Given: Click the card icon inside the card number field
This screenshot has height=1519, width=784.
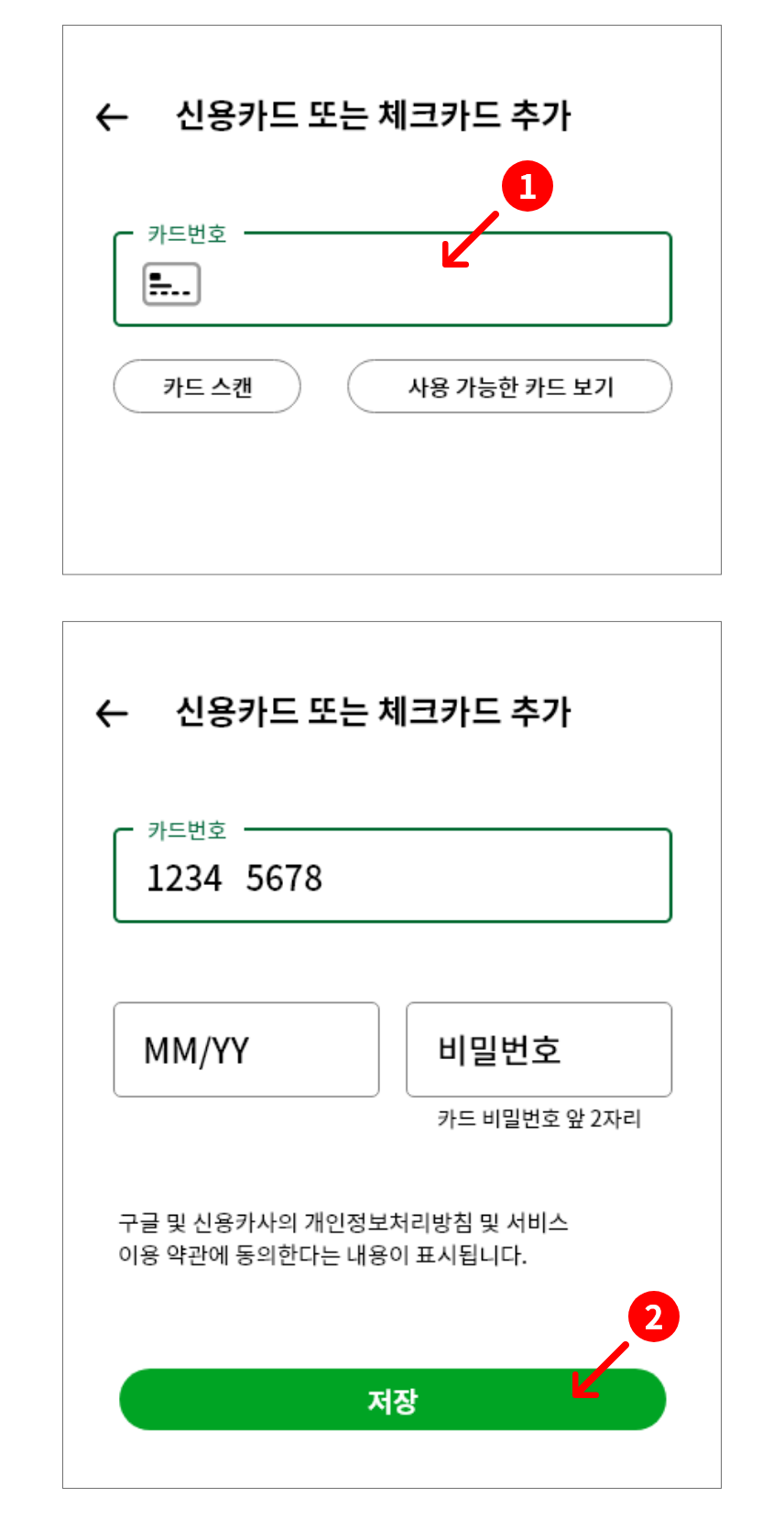Looking at the screenshot, I should point(171,283).
